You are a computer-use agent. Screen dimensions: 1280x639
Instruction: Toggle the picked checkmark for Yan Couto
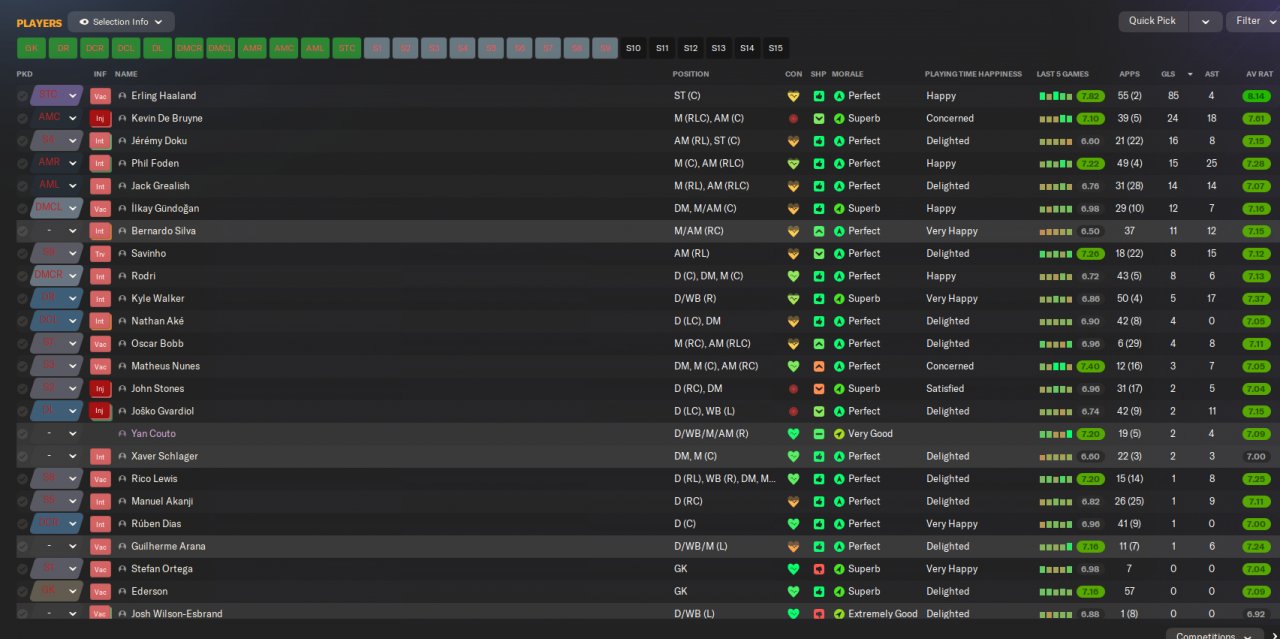(22, 434)
